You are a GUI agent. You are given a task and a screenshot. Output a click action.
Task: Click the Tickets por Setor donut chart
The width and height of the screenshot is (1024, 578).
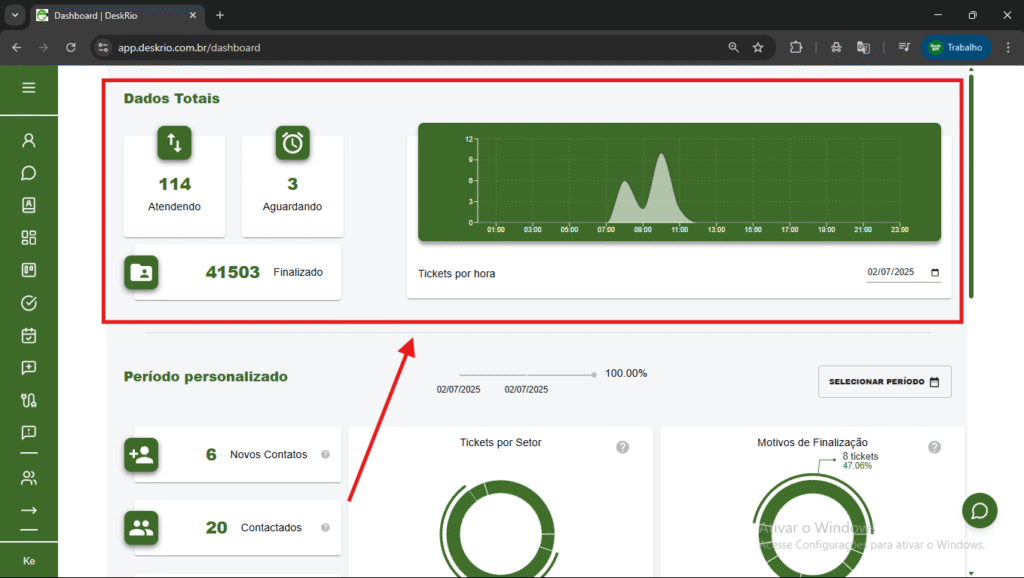pyautogui.click(x=501, y=530)
